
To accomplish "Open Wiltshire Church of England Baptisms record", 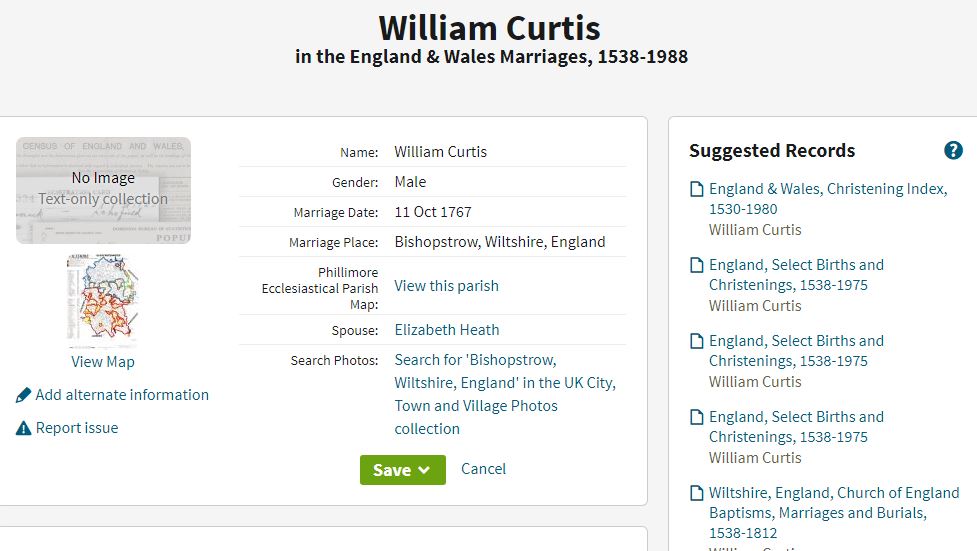I will tap(834, 512).
